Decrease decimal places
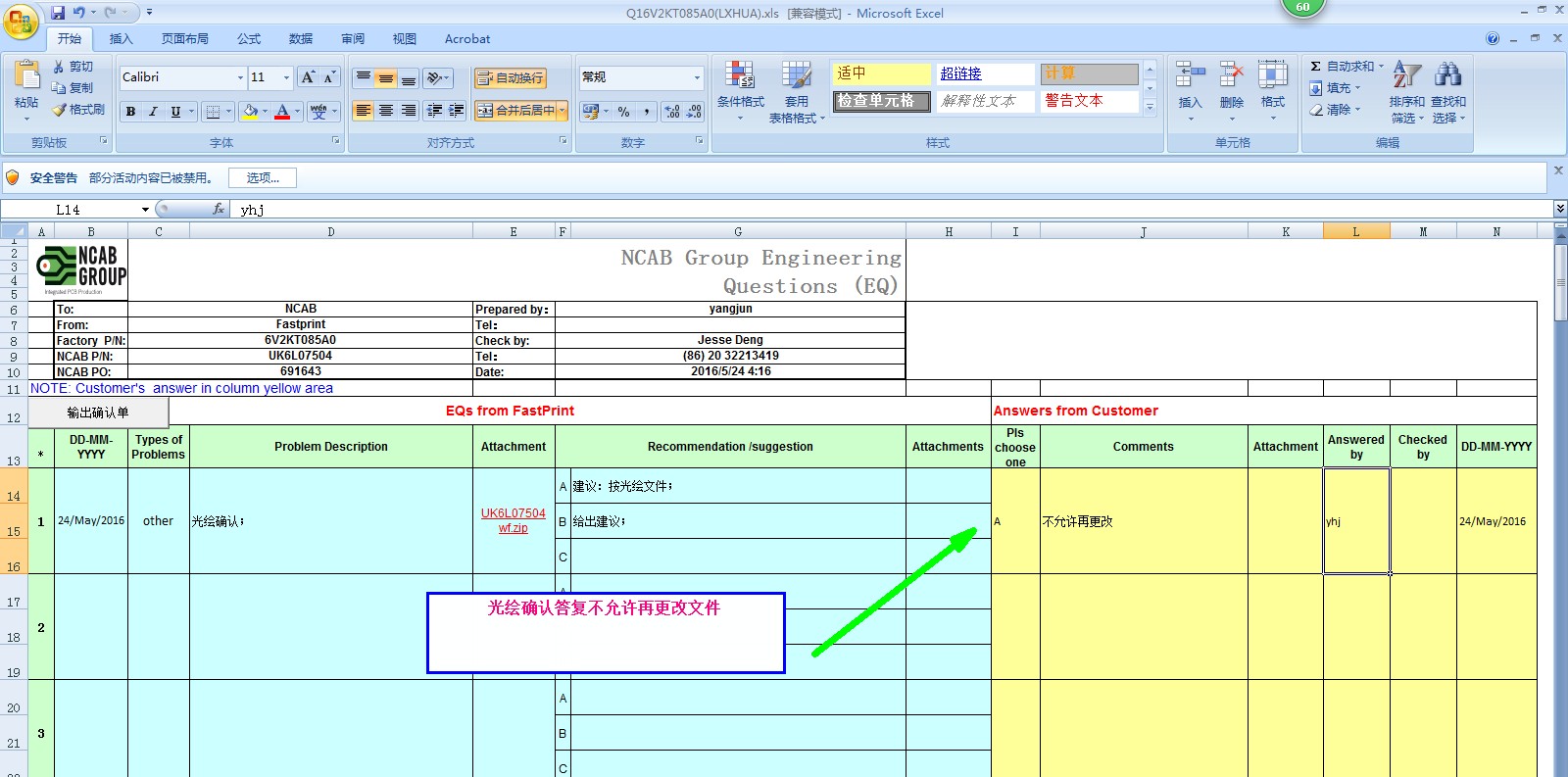This screenshot has height=777, width=1568. 694,112
